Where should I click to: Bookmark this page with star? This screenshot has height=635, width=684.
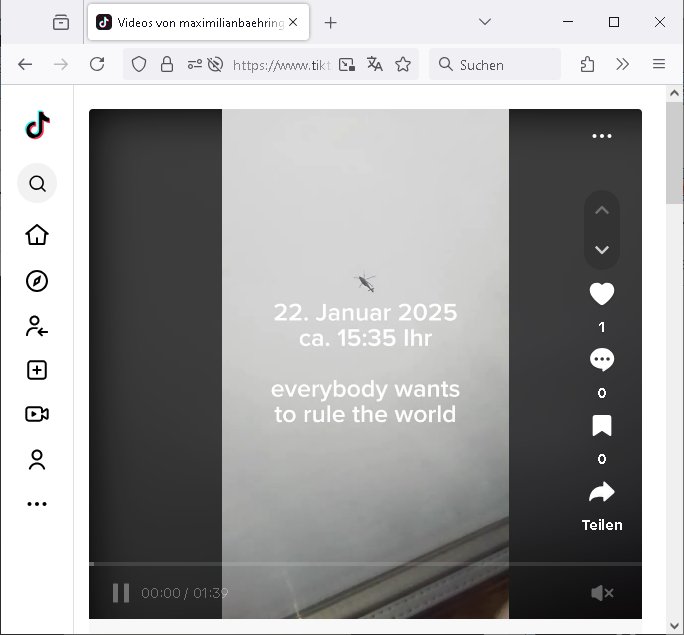(x=403, y=65)
